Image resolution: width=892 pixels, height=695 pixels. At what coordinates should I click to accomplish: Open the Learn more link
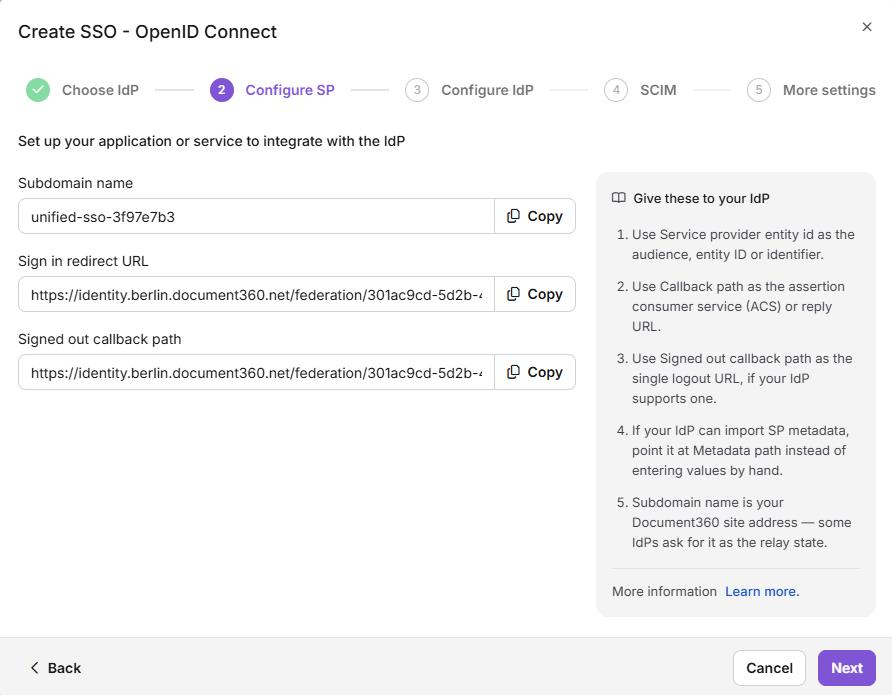[x=762, y=591]
